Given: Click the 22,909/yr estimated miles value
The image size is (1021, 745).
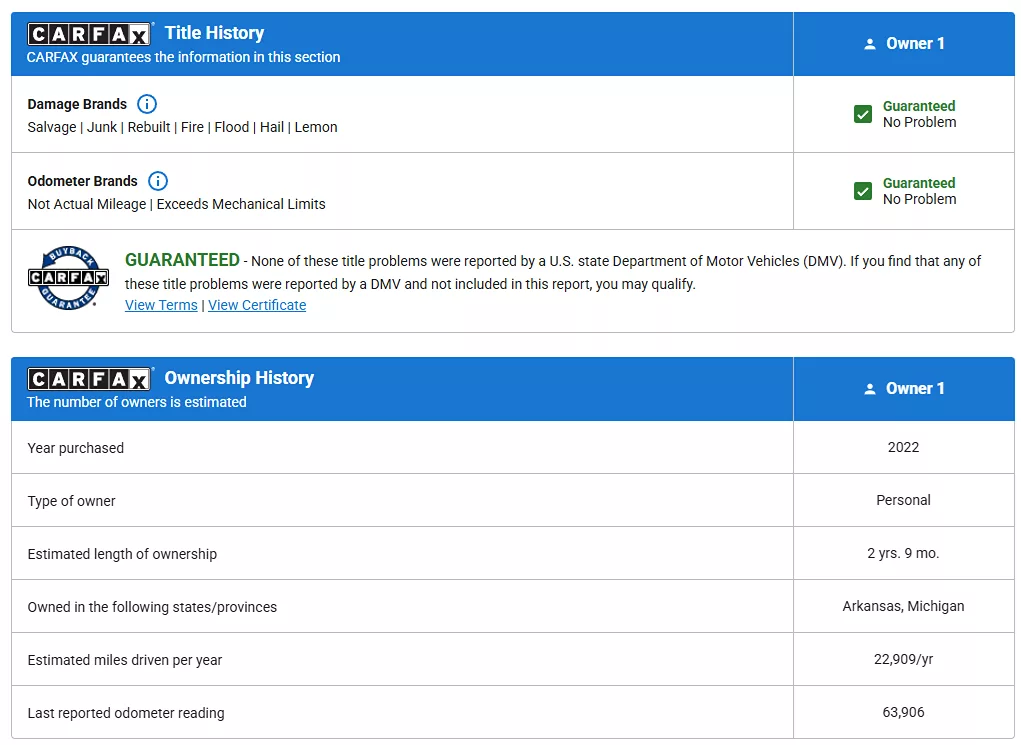Looking at the screenshot, I should click(x=903, y=659).
